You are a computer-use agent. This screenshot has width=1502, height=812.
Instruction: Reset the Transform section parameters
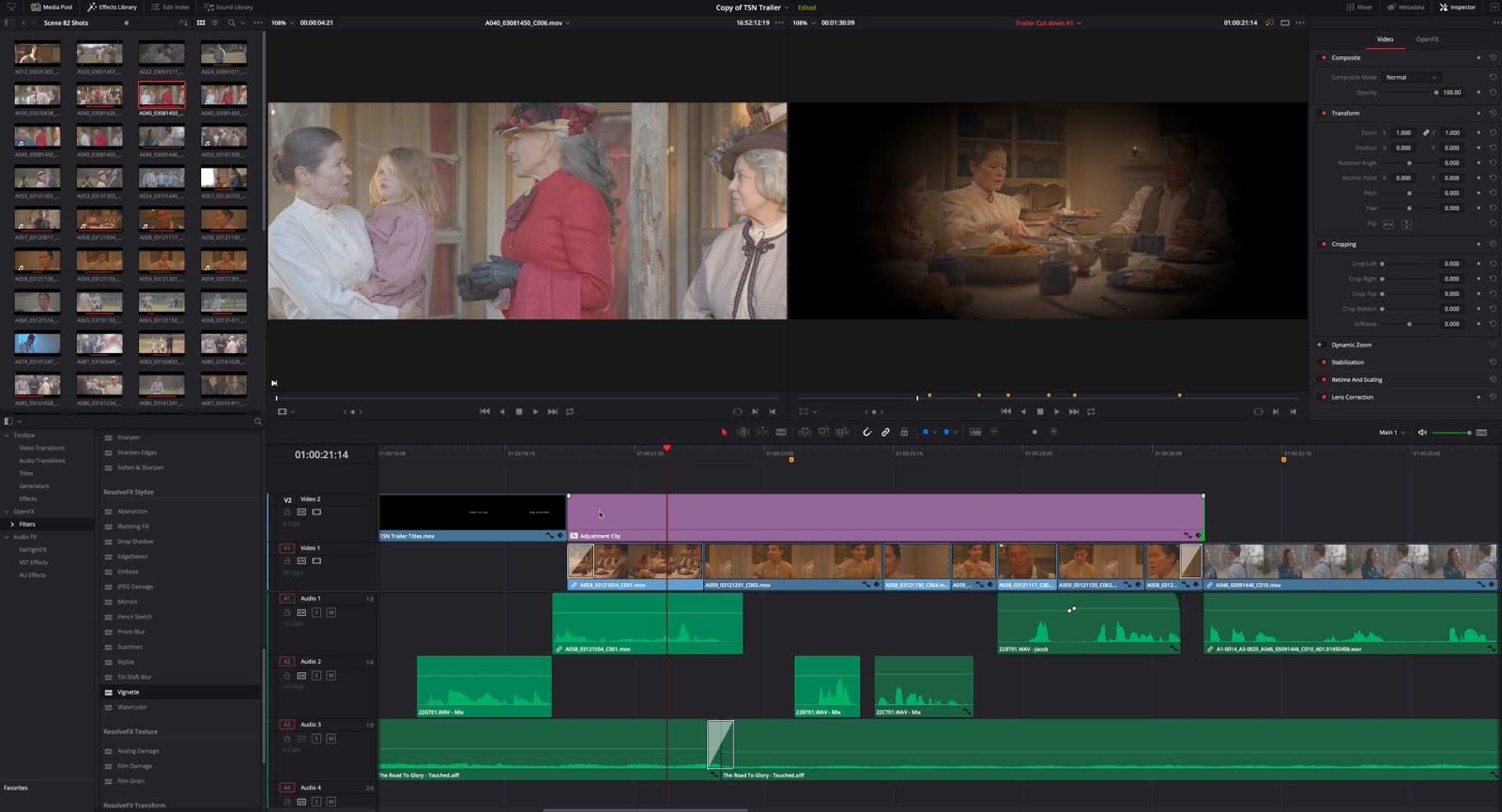pyautogui.click(x=1493, y=113)
